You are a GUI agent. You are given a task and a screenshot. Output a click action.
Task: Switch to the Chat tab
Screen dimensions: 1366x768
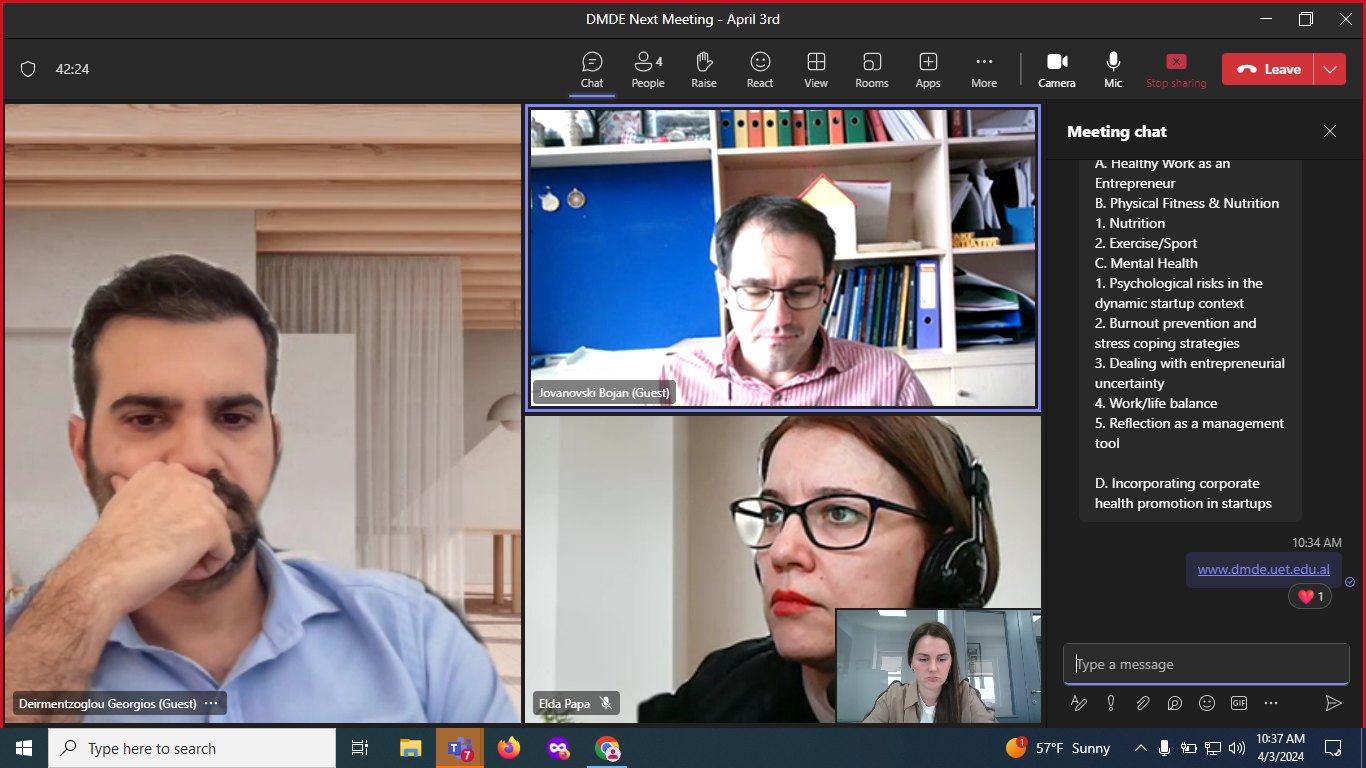pyautogui.click(x=592, y=69)
